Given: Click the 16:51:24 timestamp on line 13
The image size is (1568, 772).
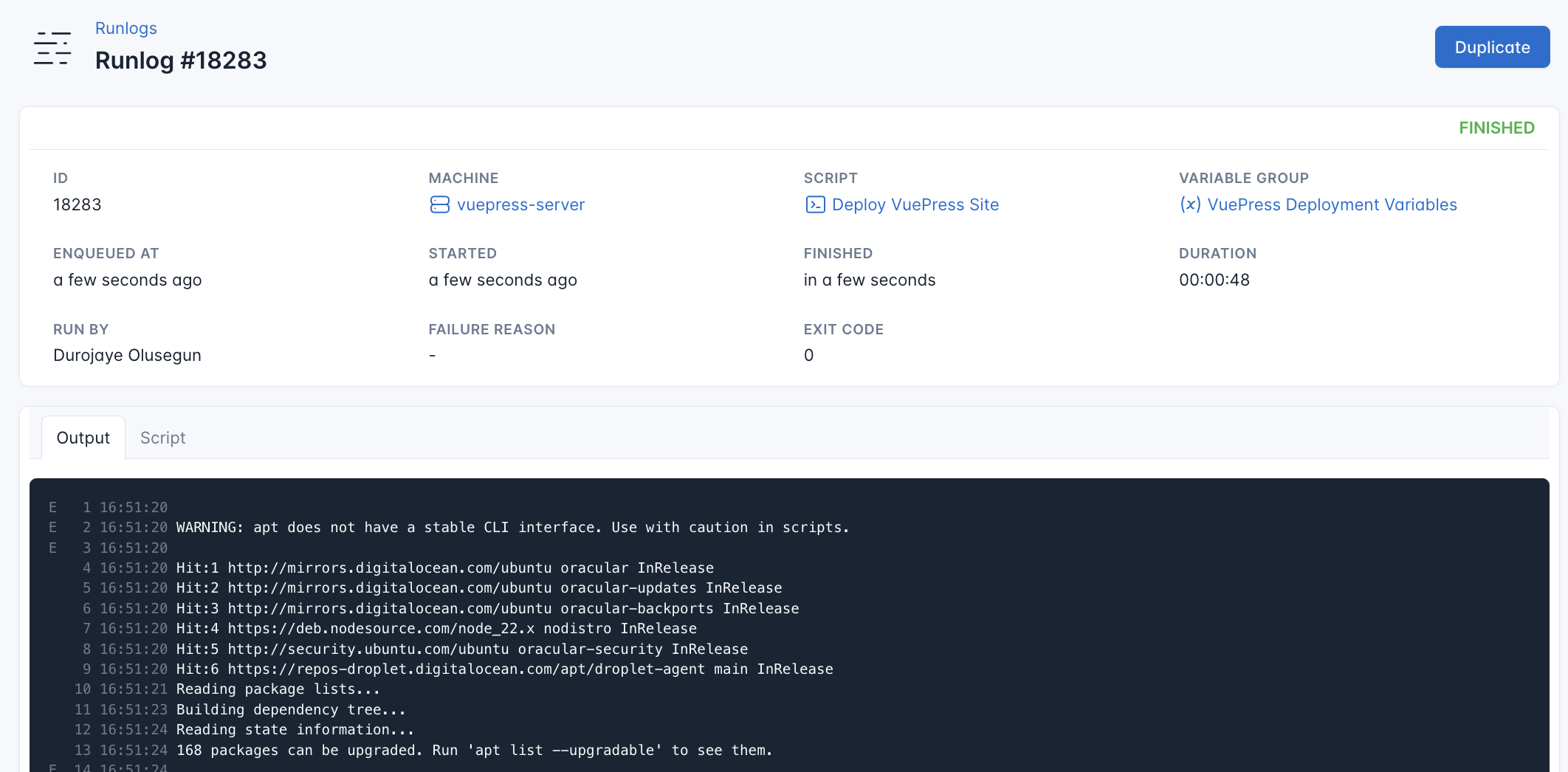Looking at the screenshot, I should [x=134, y=750].
